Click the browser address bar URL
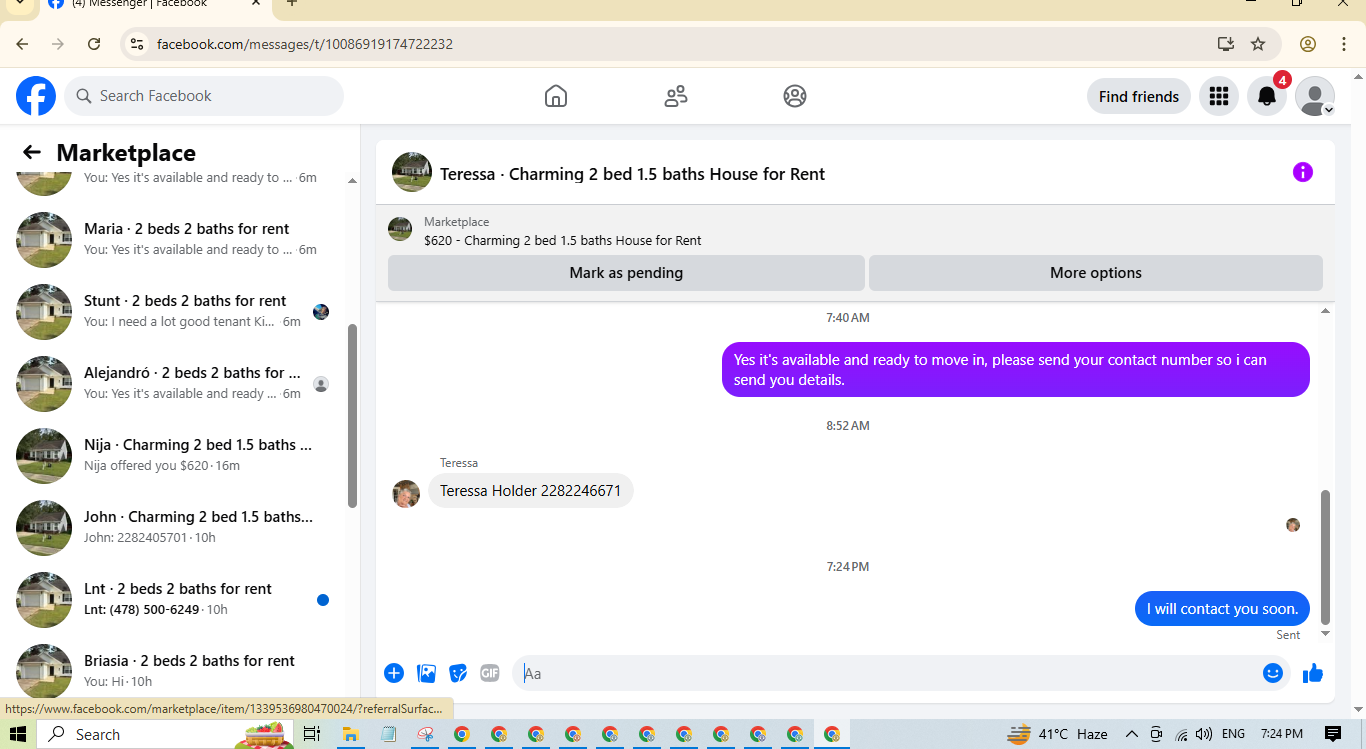This screenshot has width=1366, height=749. click(x=305, y=44)
